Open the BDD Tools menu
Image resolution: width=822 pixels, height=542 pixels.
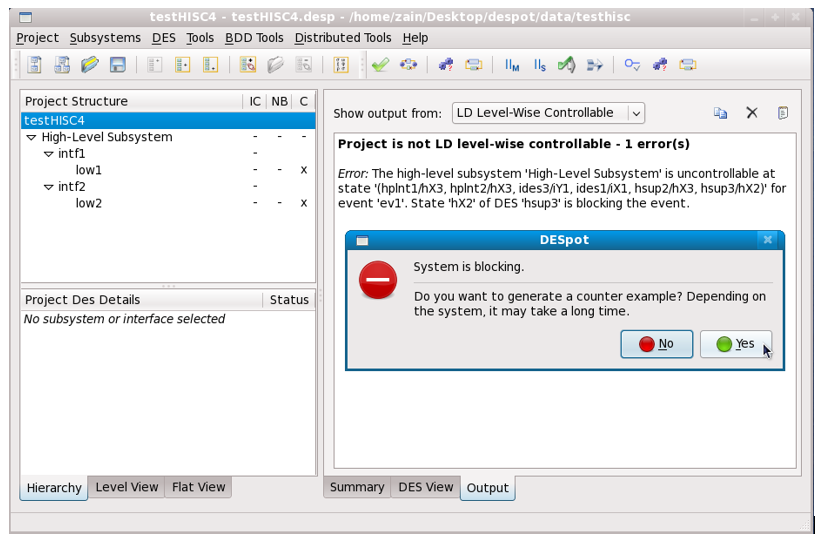[x=254, y=38]
